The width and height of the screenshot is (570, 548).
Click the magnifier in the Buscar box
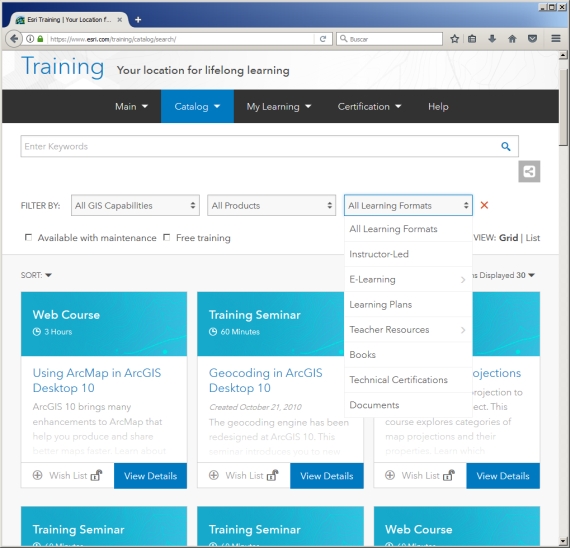coord(343,39)
